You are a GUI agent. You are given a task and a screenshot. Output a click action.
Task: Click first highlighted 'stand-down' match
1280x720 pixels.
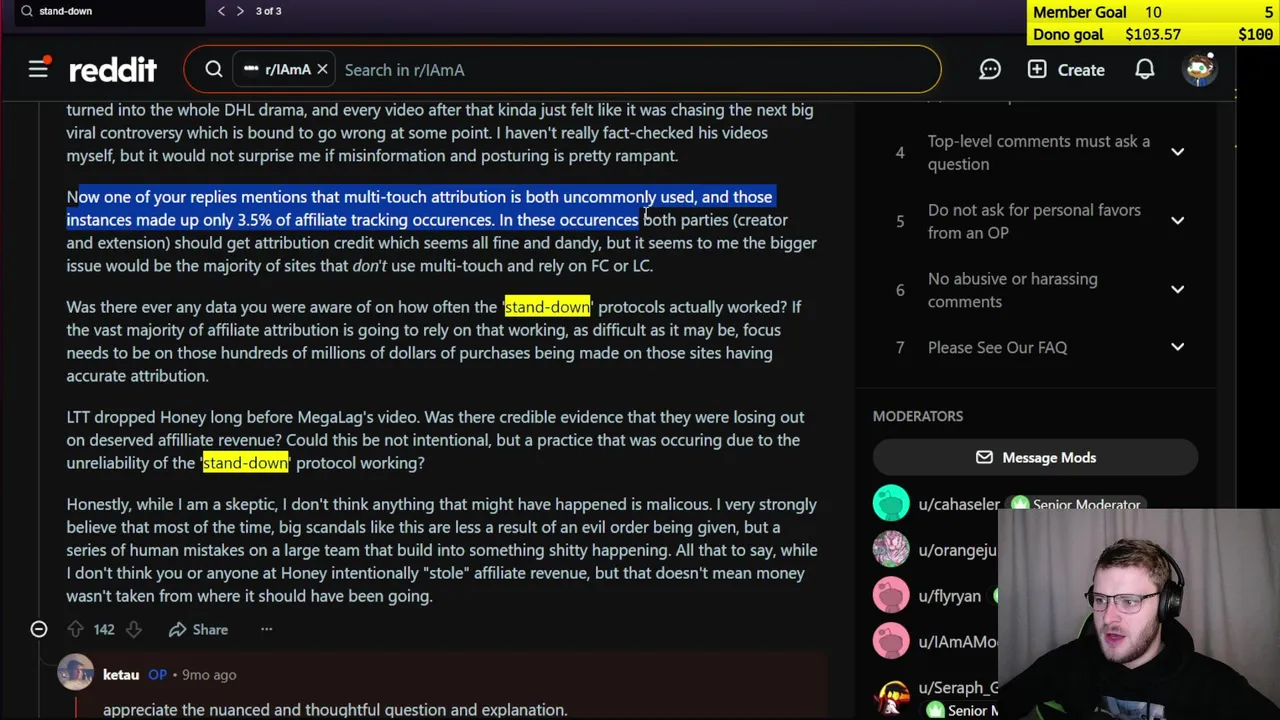coord(547,307)
